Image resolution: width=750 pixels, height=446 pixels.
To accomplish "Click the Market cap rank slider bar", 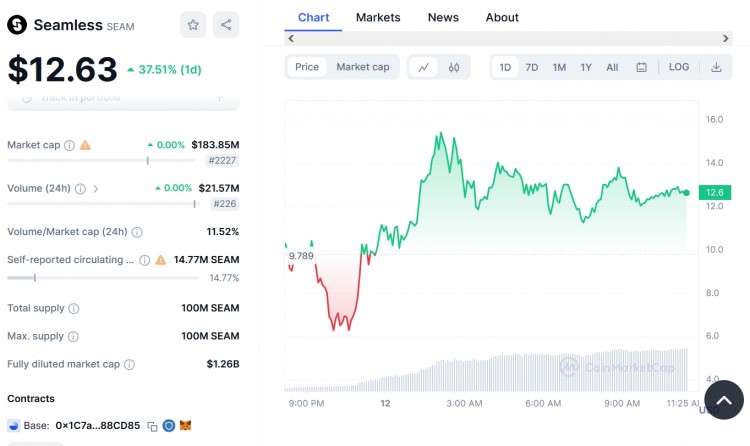I will pyautogui.click(x=101, y=161).
